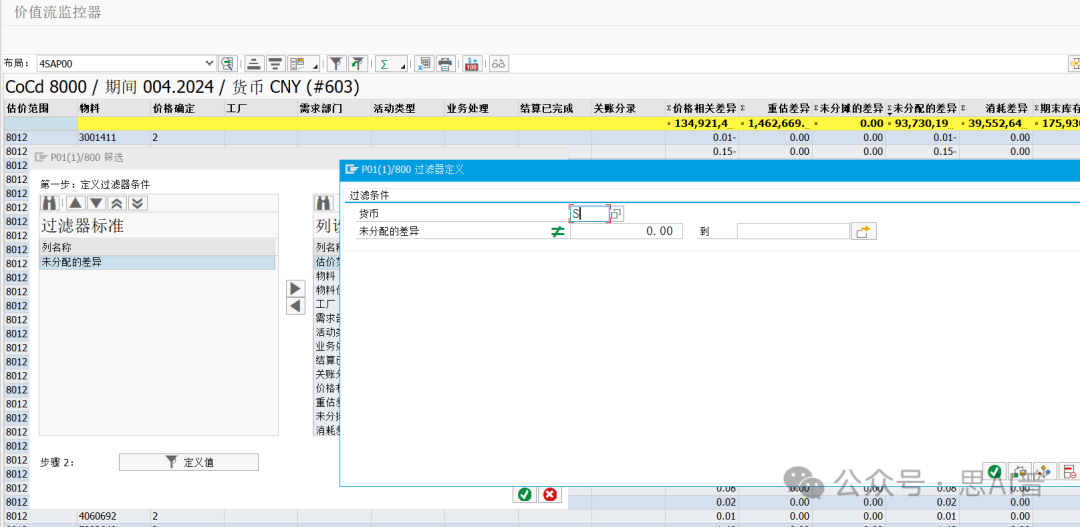Select 未分配的差异 row in filter criteria list
The image size is (1080, 527).
click(156, 262)
